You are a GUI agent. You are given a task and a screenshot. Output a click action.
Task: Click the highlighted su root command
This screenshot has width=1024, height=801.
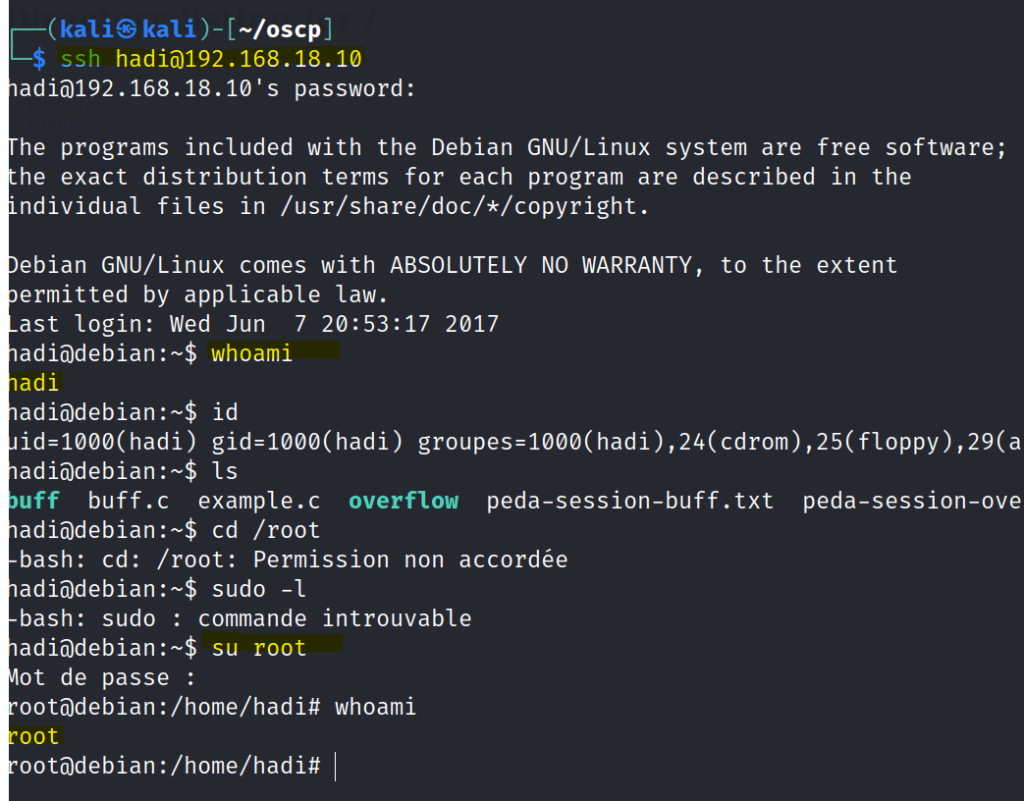click(x=259, y=648)
